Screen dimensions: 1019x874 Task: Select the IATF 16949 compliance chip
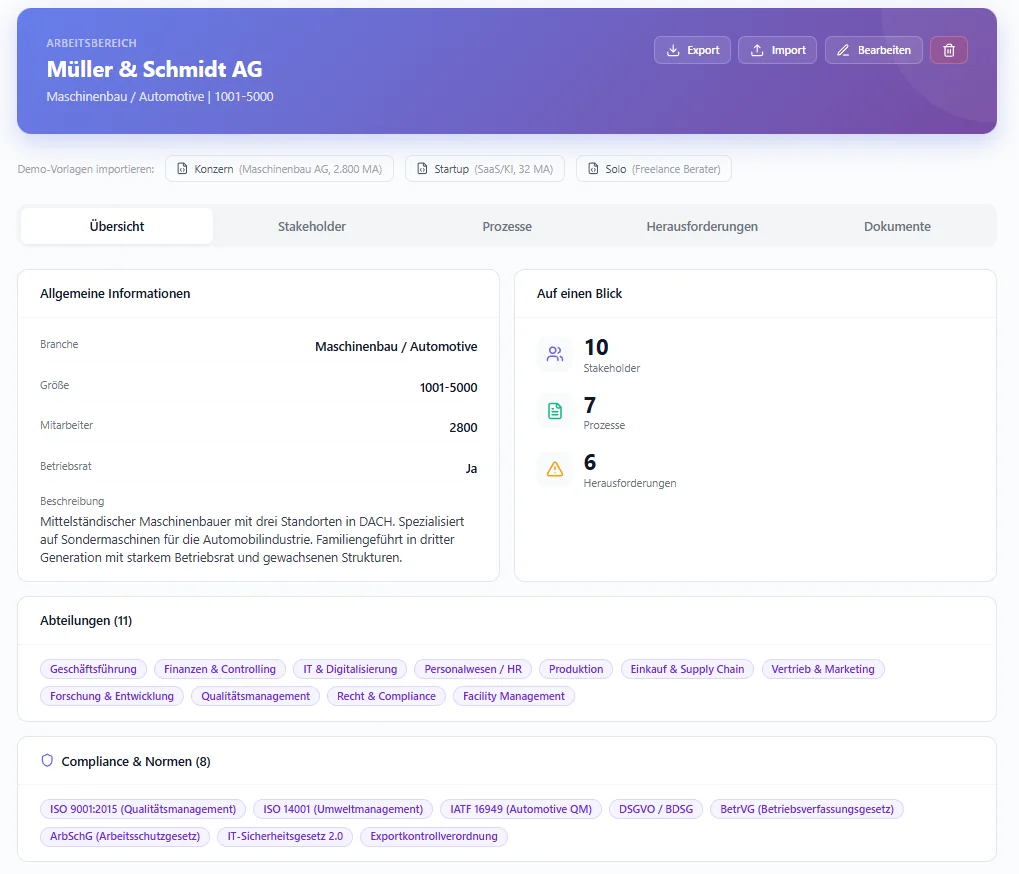pyautogui.click(x=520, y=809)
